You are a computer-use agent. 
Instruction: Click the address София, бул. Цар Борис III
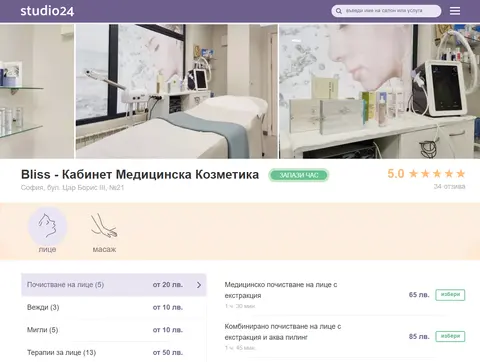[72, 188]
